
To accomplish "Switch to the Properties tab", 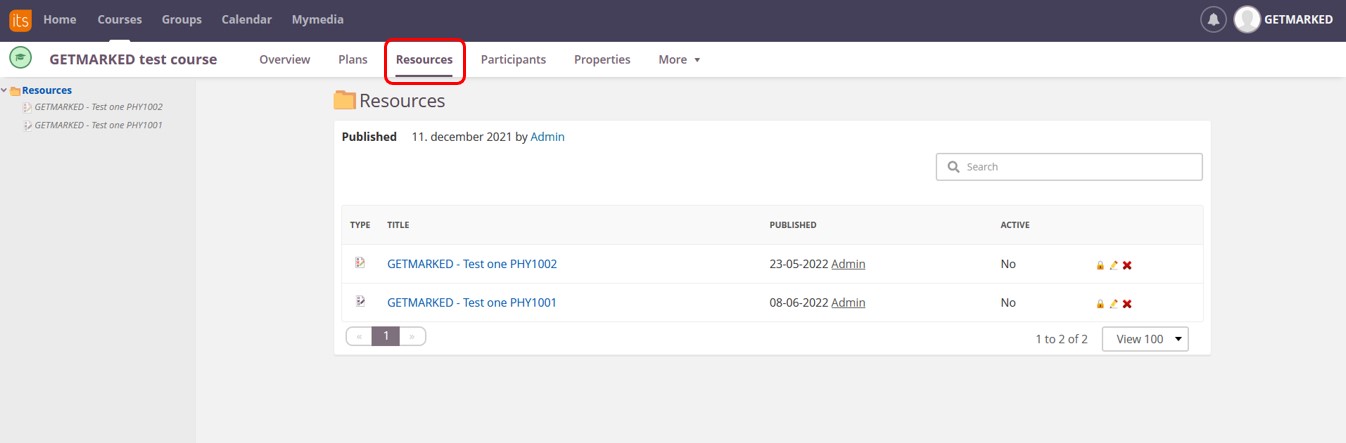I will (602, 60).
